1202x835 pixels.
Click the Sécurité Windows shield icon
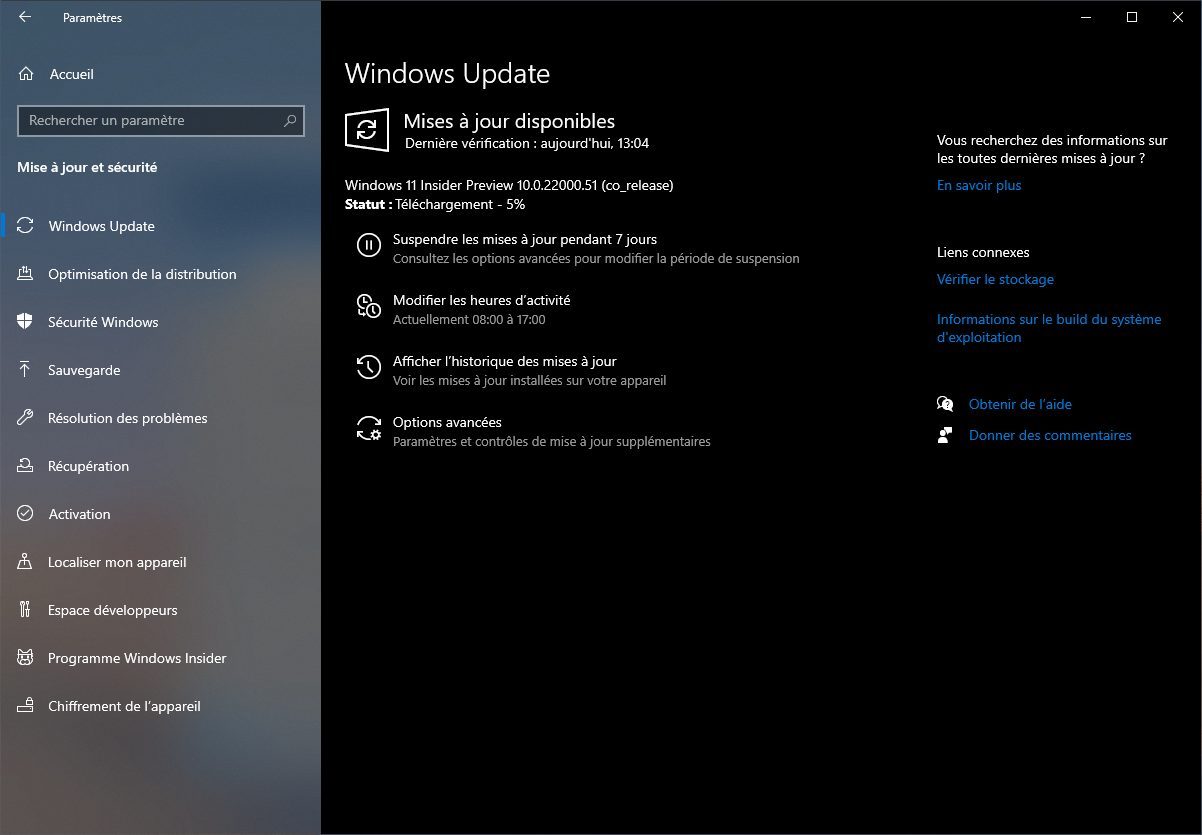[x=26, y=322]
